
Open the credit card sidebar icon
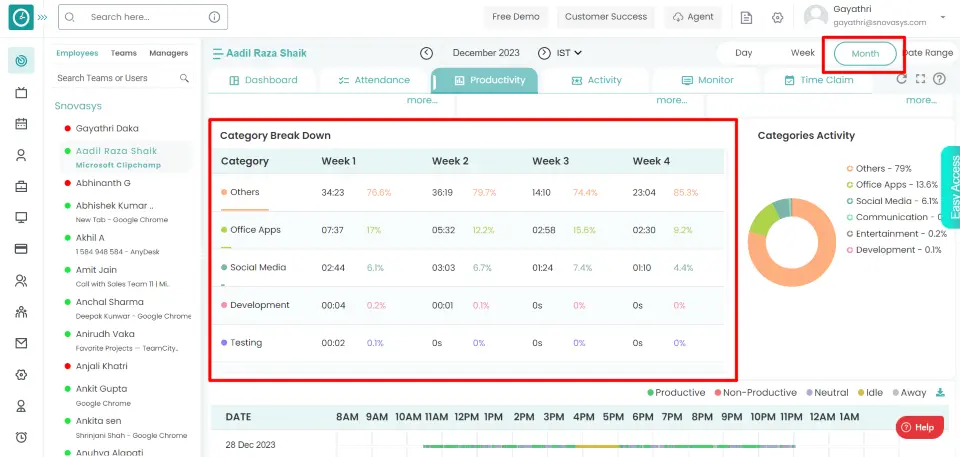(x=21, y=249)
